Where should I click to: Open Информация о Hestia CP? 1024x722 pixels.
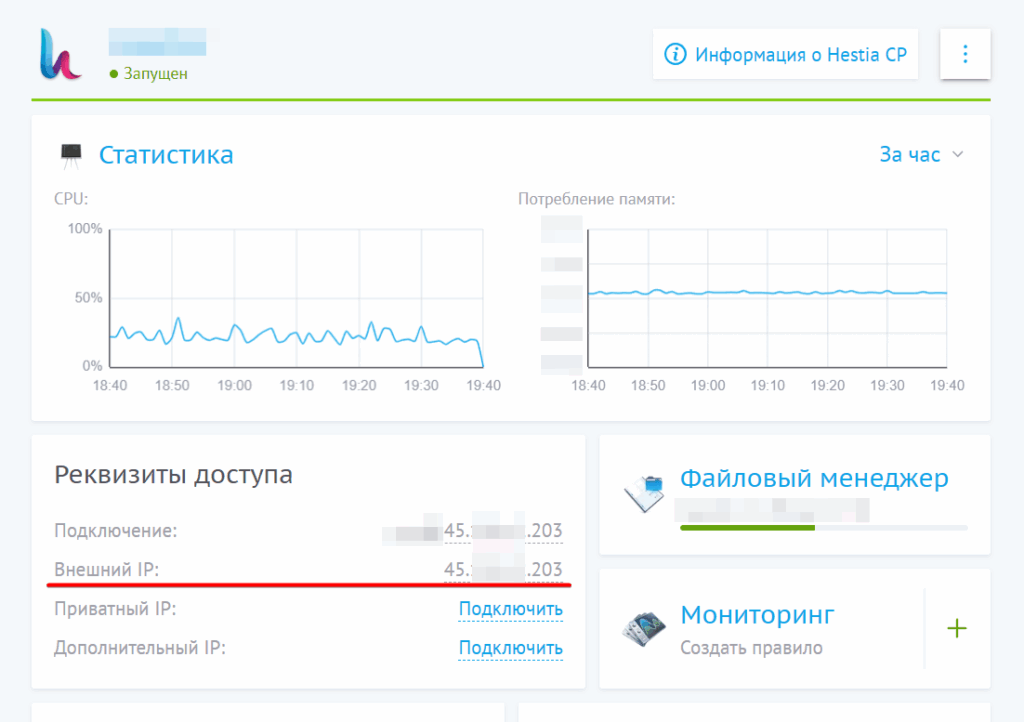coord(801,54)
